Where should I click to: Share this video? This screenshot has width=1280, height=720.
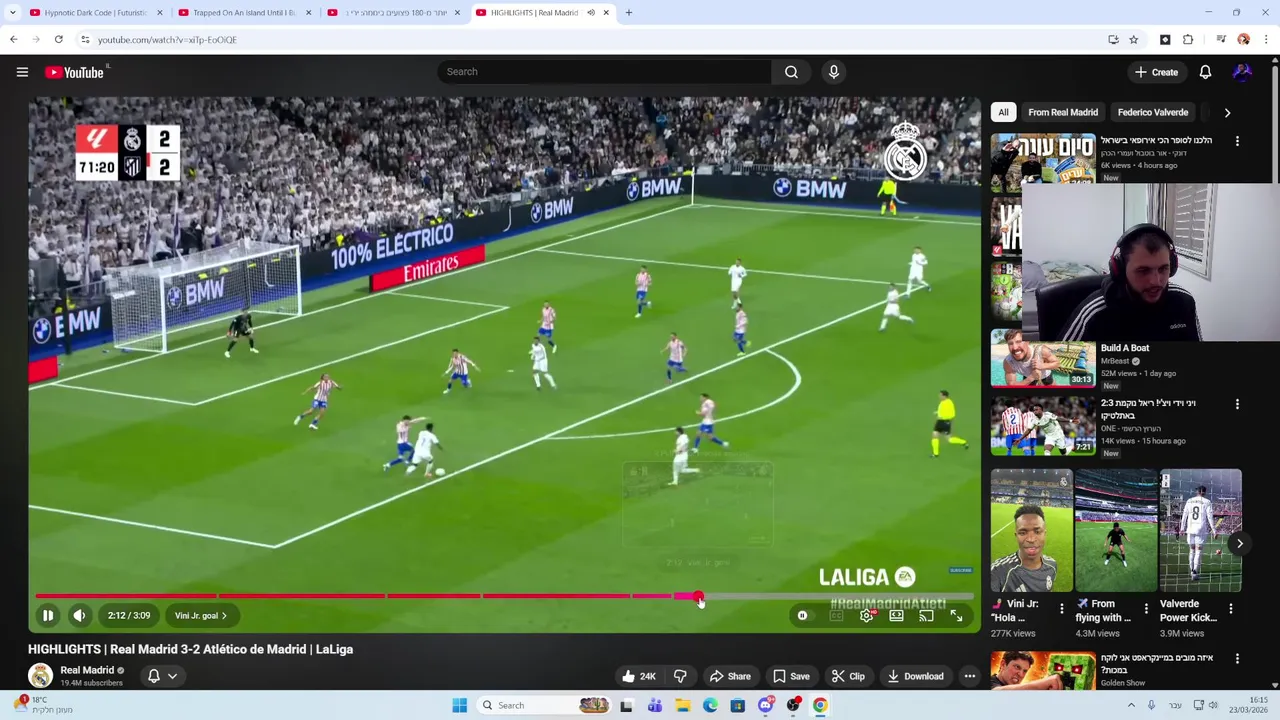click(x=729, y=676)
